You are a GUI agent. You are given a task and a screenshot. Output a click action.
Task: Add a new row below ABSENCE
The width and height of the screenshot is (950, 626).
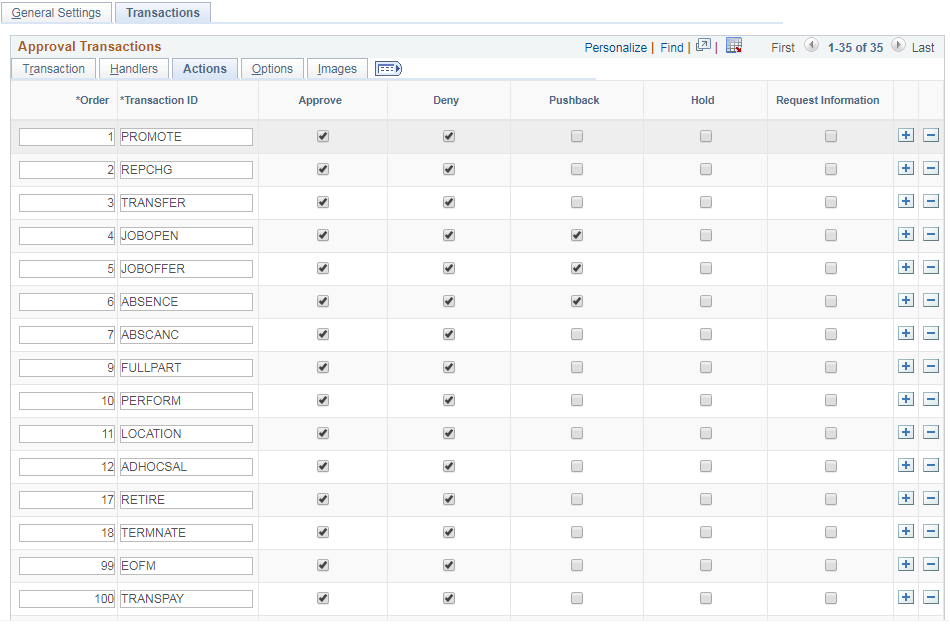[907, 300]
